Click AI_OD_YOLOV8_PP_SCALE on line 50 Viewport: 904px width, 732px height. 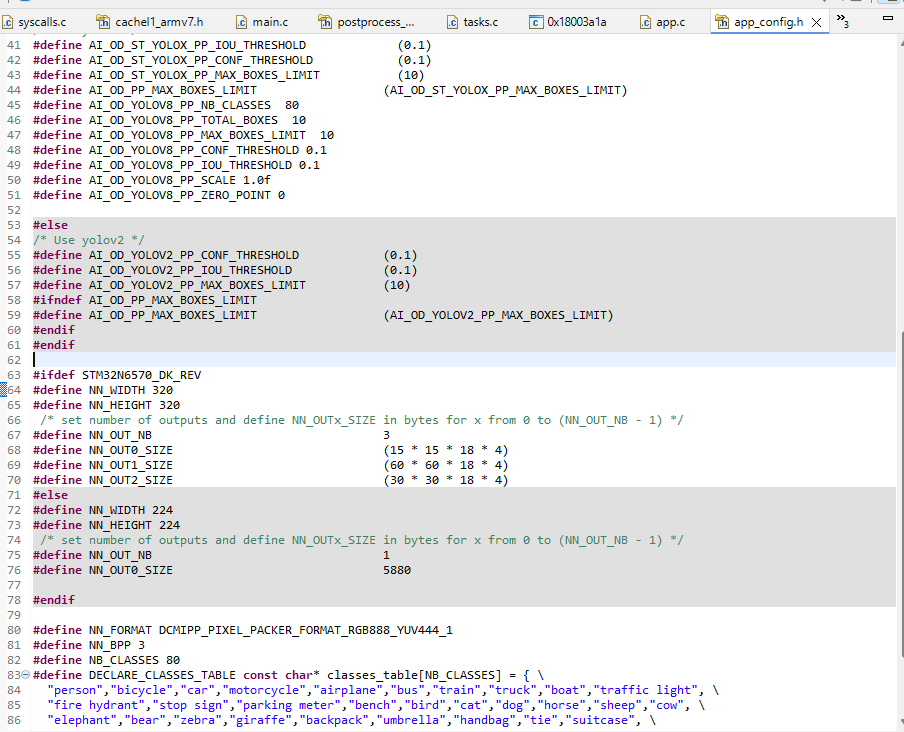pos(162,180)
